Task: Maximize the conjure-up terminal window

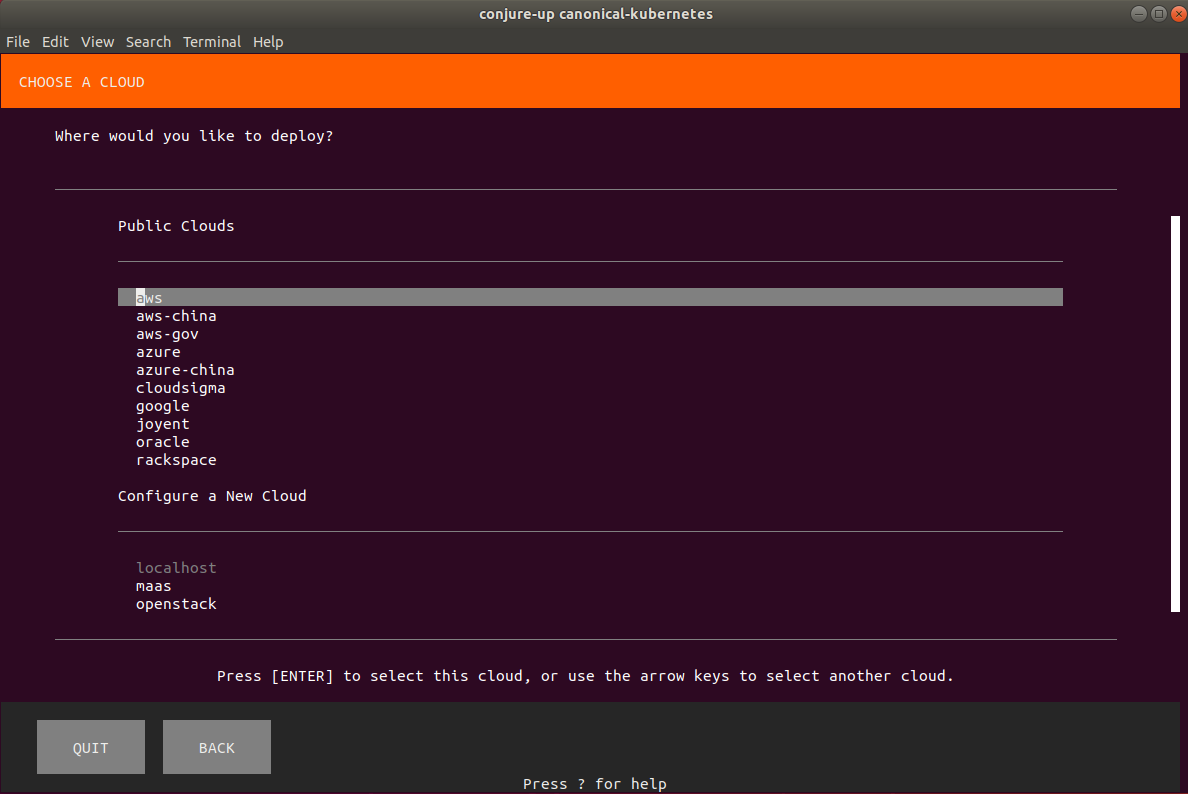Action: coord(1158,14)
